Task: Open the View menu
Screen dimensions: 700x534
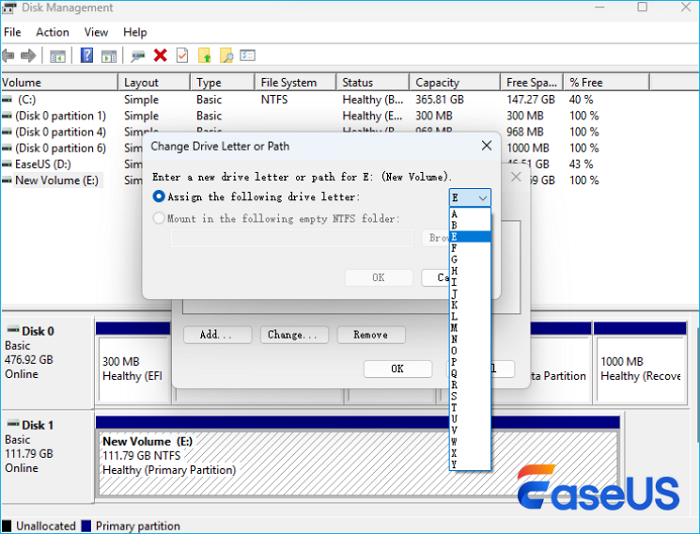Action: (x=96, y=32)
